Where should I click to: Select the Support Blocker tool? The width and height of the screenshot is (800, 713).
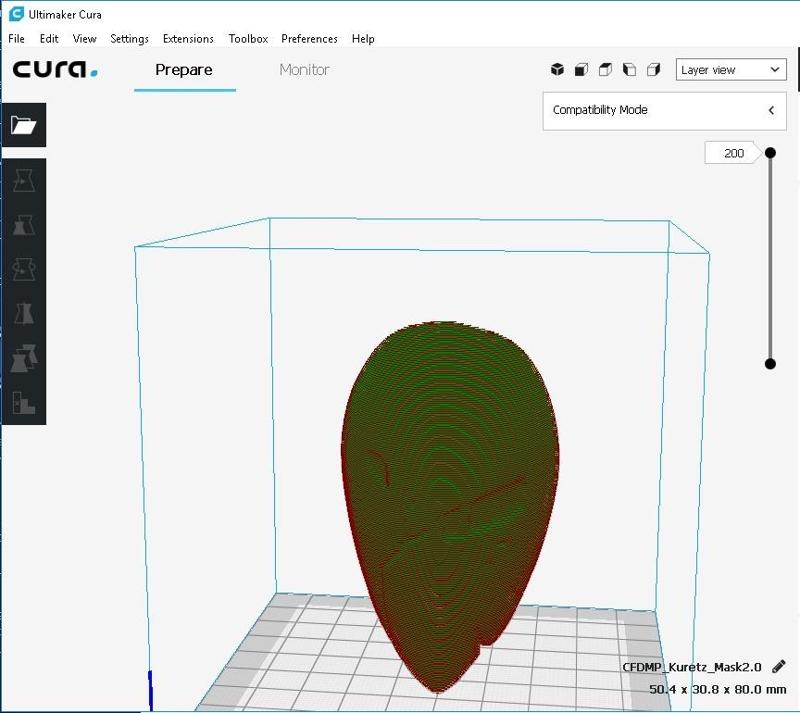(23, 402)
